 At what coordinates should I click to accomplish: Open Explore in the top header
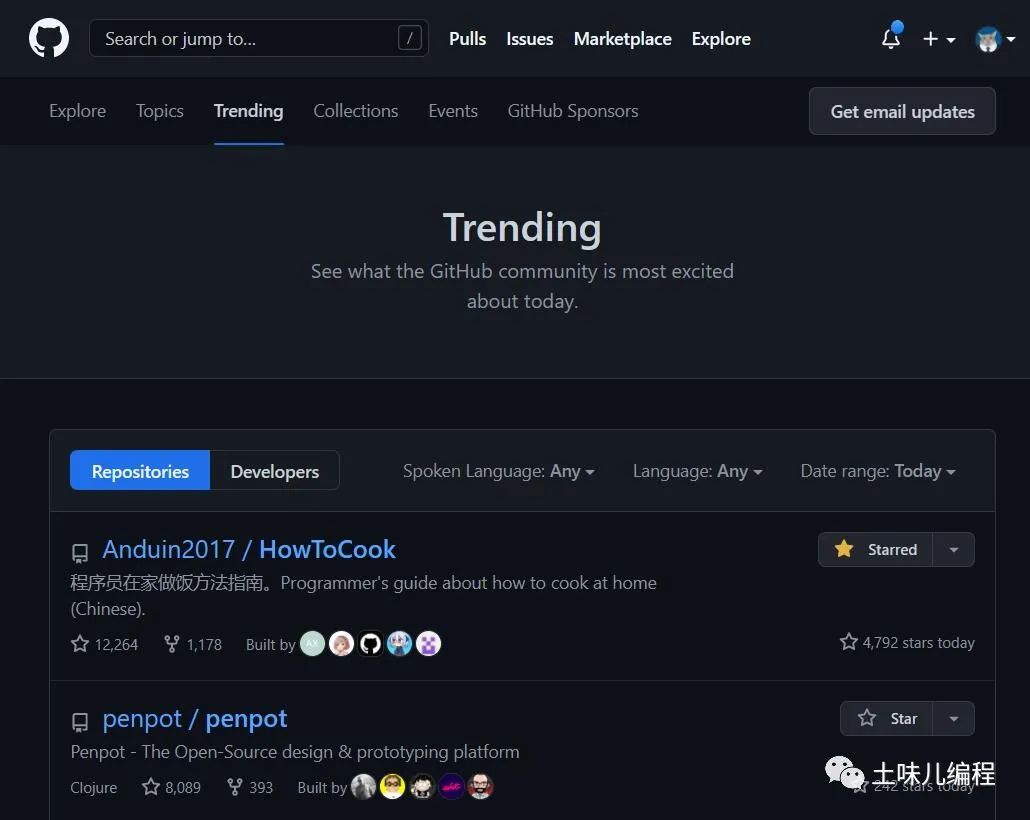(x=721, y=39)
